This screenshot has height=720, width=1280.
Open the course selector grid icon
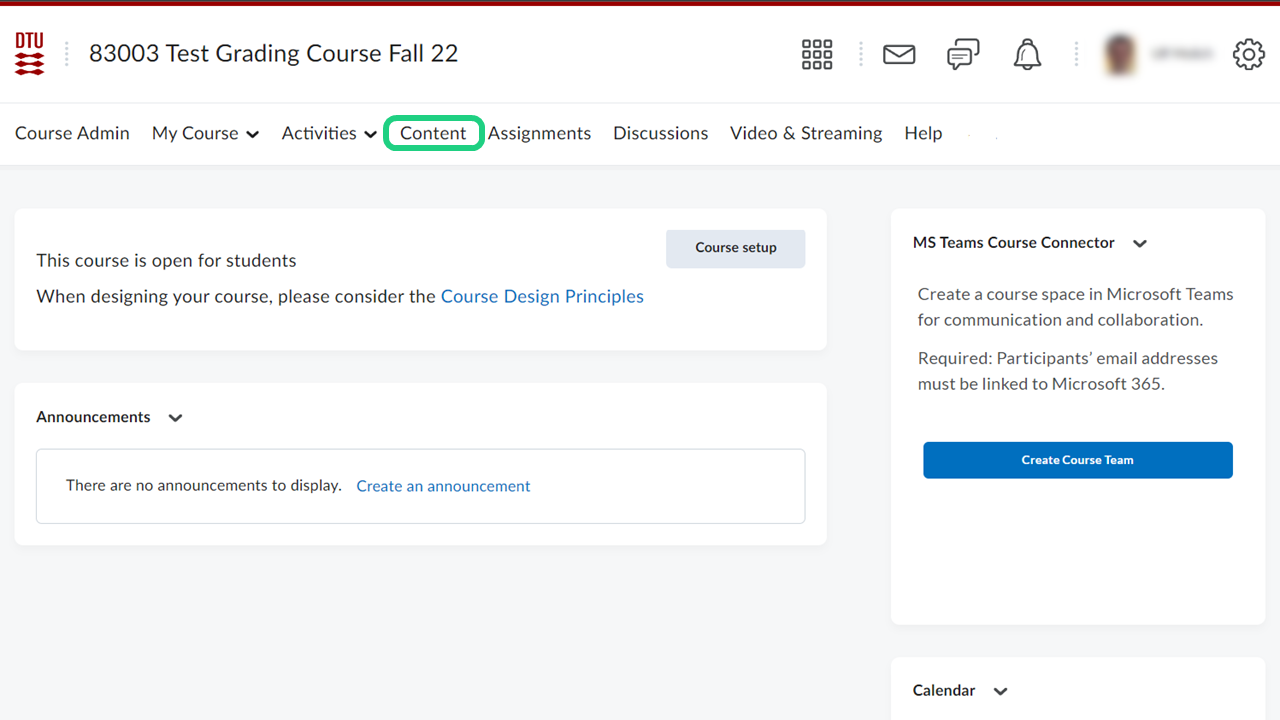[x=817, y=55]
